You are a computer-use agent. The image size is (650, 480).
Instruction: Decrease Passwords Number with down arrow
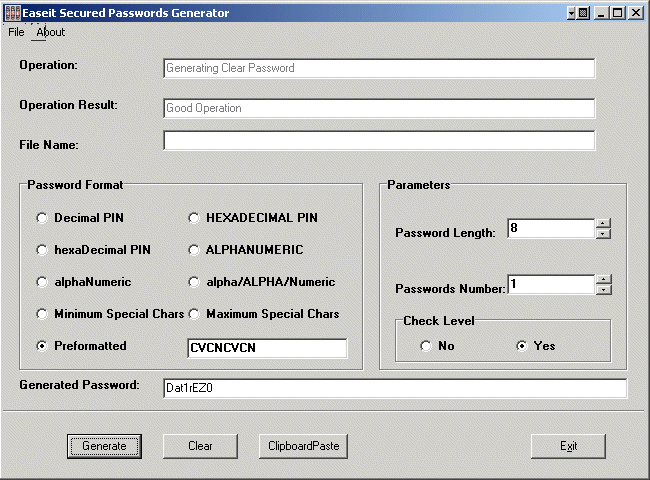604,289
